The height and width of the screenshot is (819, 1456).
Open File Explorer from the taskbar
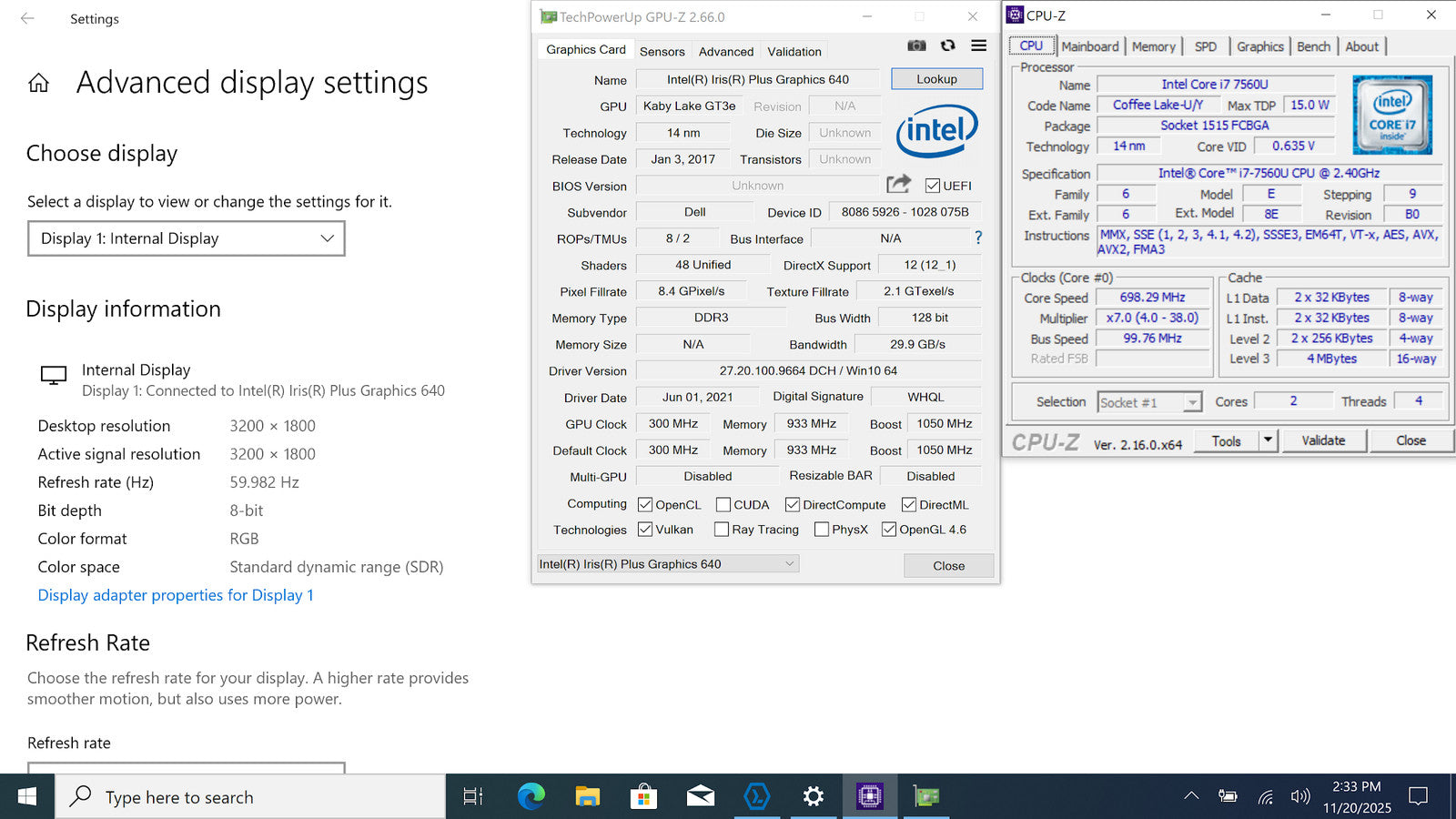[587, 797]
